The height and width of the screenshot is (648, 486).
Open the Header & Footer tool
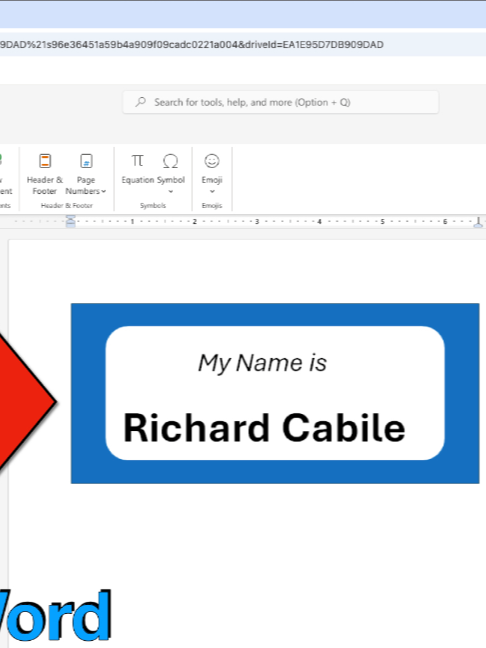[45, 174]
